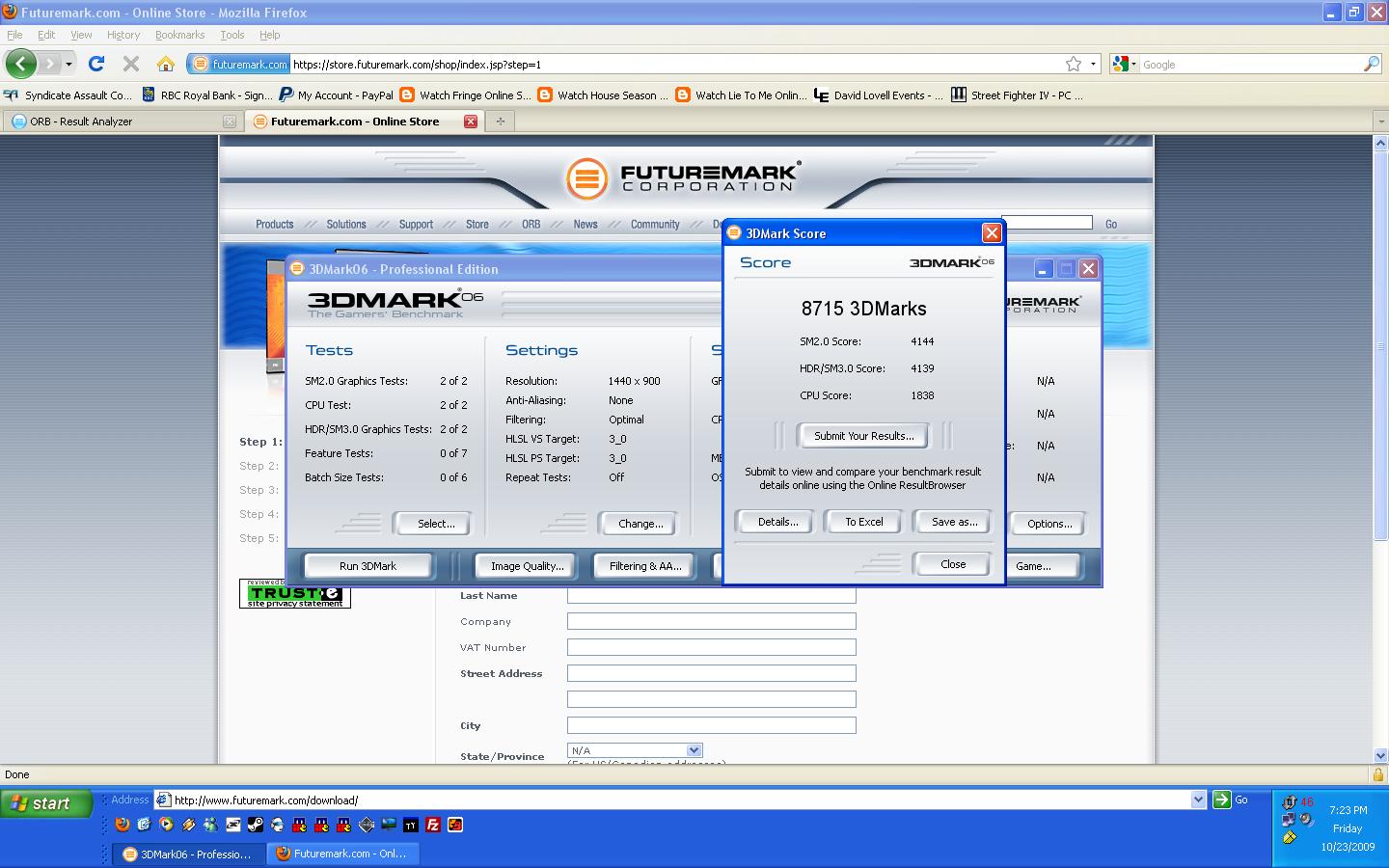Open the Edit menu
The image size is (1389, 868).
click(46, 35)
